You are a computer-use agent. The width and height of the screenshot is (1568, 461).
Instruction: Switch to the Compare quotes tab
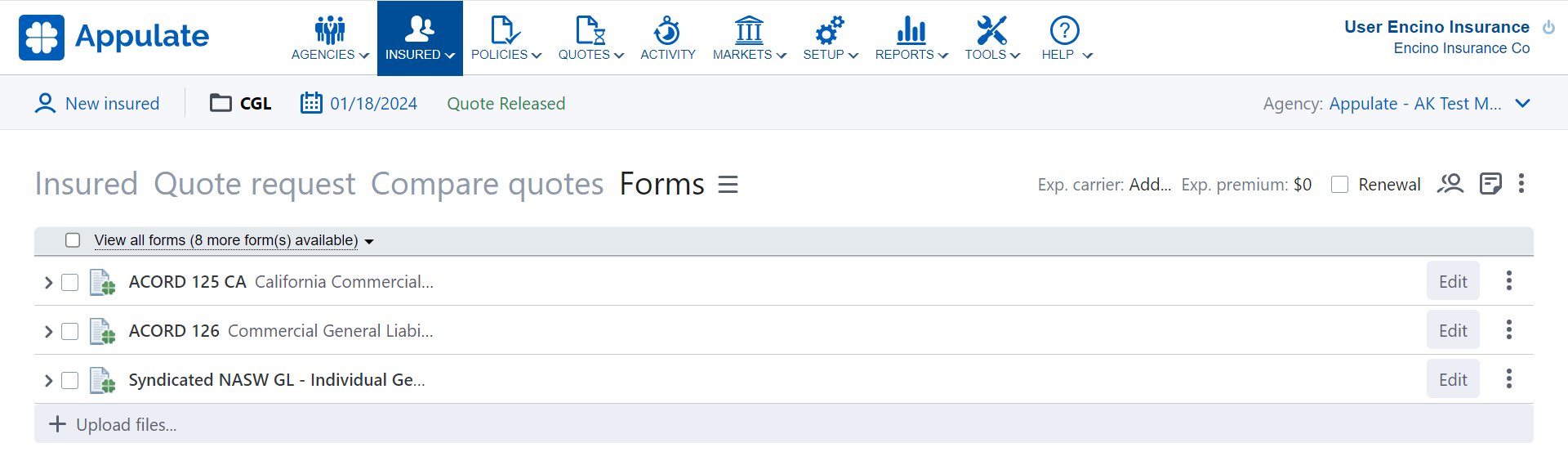pos(487,184)
